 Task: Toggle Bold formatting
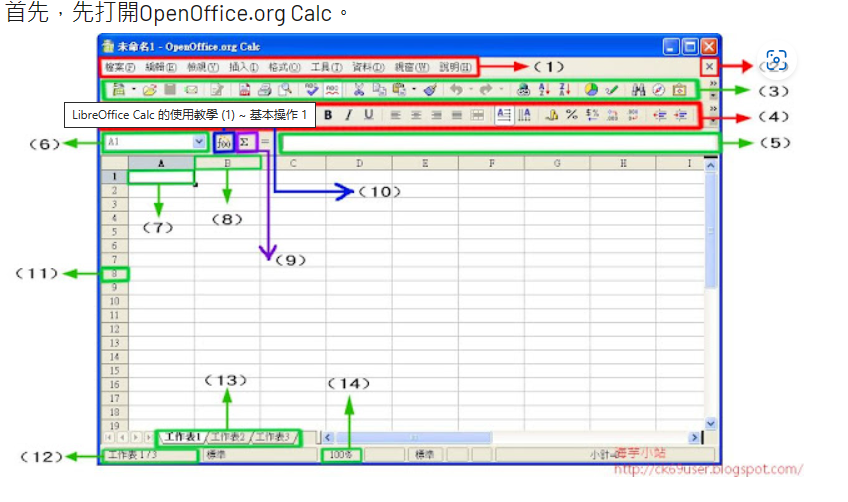[x=328, y=115]
